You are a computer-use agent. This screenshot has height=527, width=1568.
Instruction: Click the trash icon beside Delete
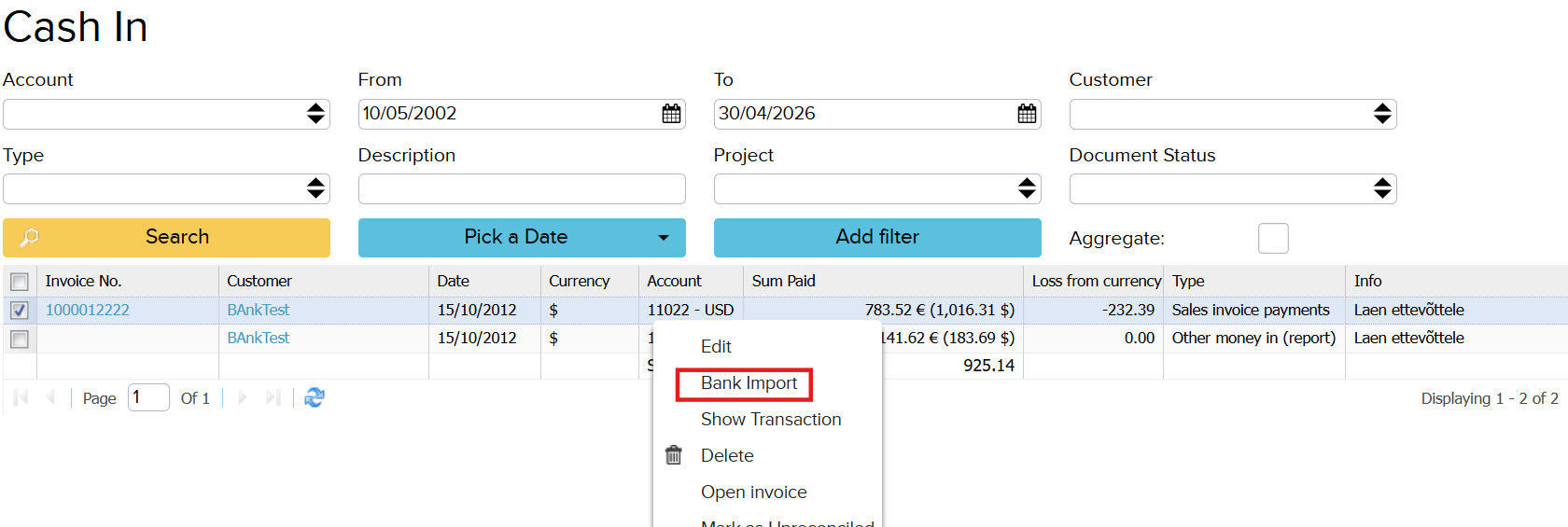click(x=673, y=455)
